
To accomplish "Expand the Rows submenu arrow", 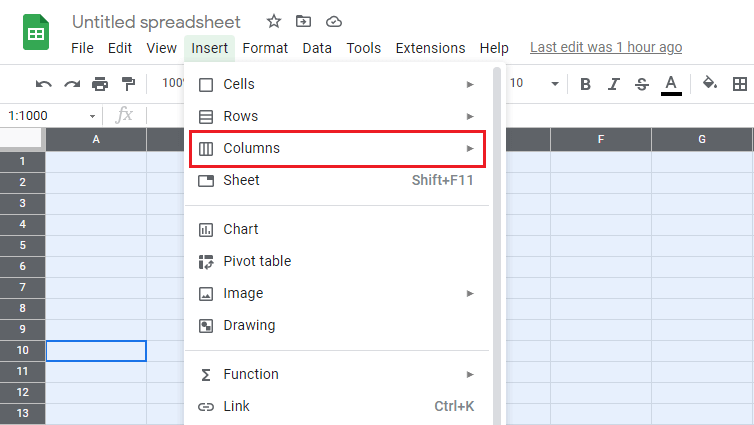I will [470, 116].
